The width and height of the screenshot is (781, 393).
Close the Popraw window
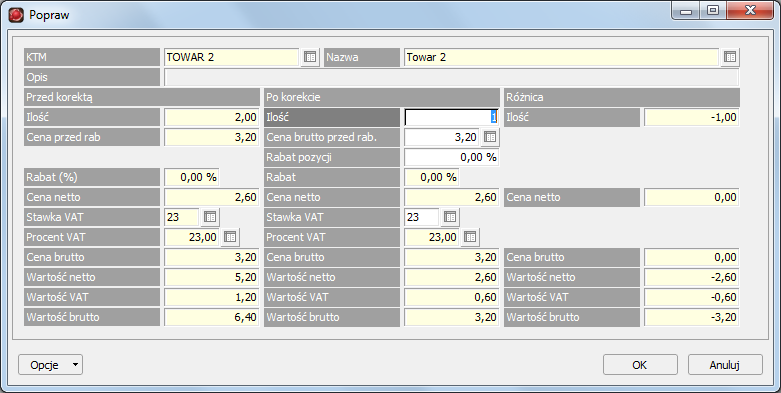[x=750, y=10]
